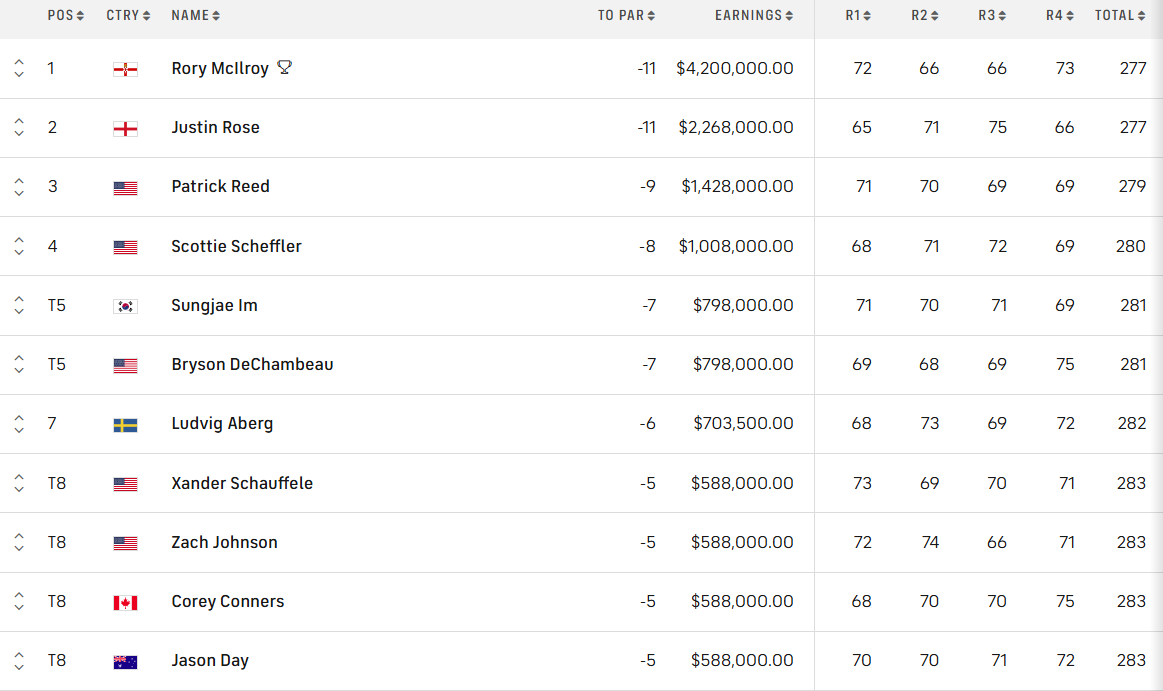Image resolution: width=1163 pixels, height=691 pixels.
Task: Click the Australia flag by Jason Day
Action: pyautogui.click(x=125, y=661)
